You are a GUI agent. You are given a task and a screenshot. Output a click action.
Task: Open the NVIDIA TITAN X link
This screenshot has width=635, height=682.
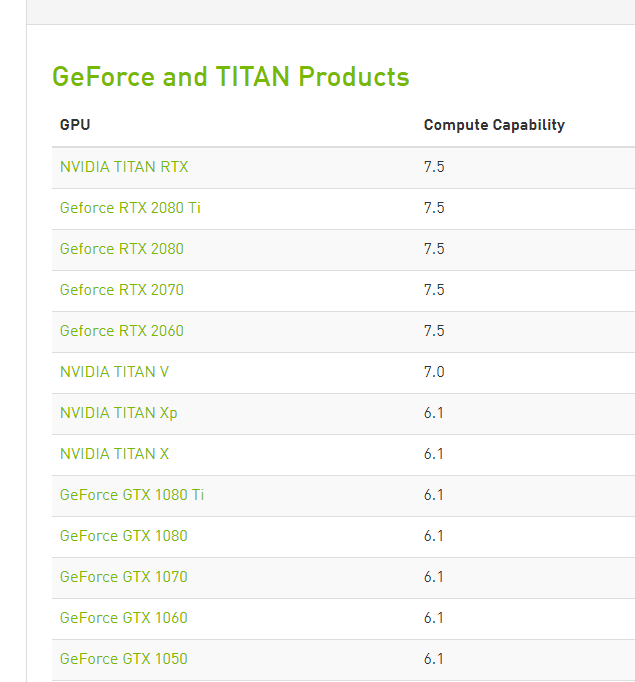(114, 454)
